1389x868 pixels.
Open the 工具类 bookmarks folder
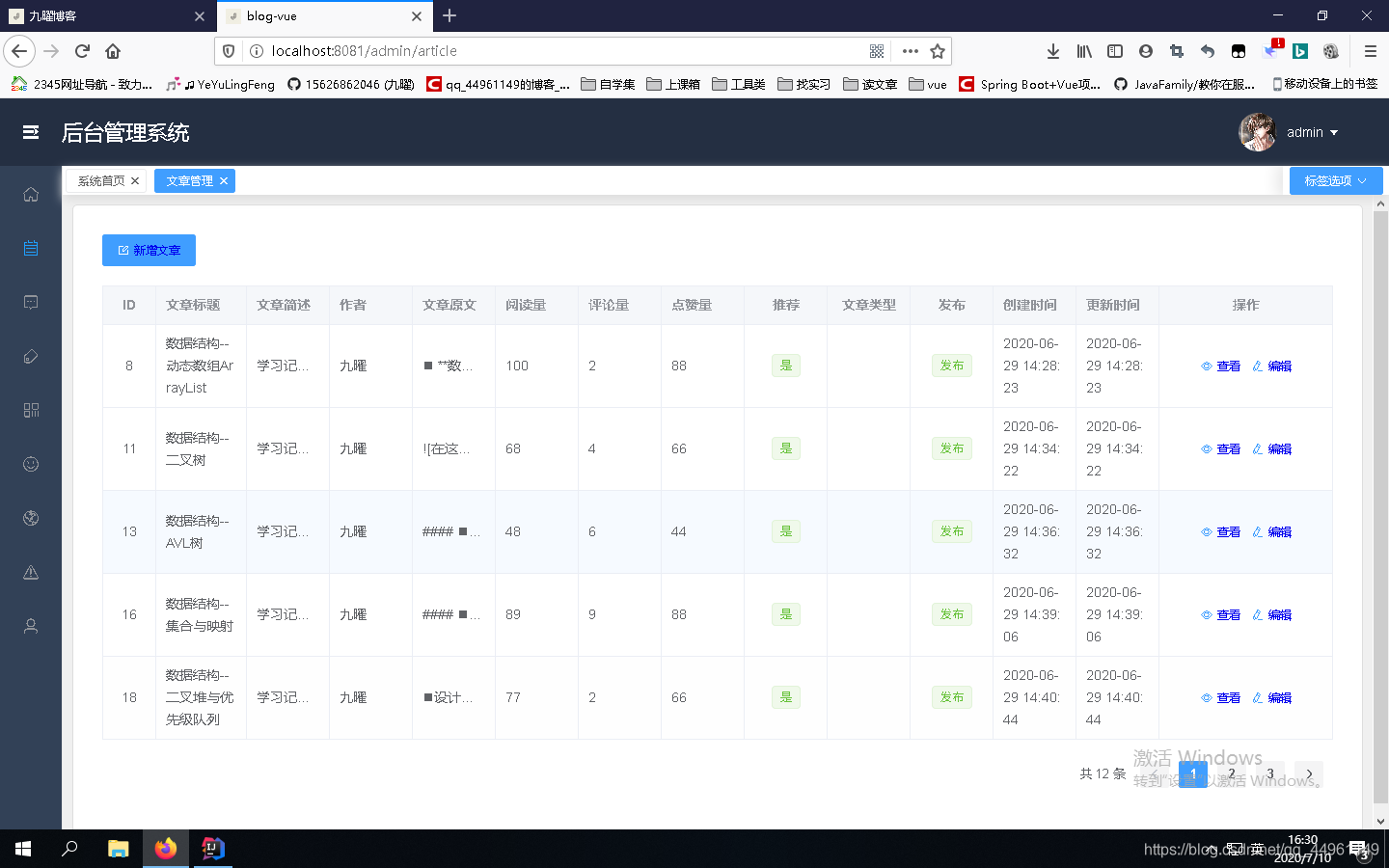click(x=739, y=84)
